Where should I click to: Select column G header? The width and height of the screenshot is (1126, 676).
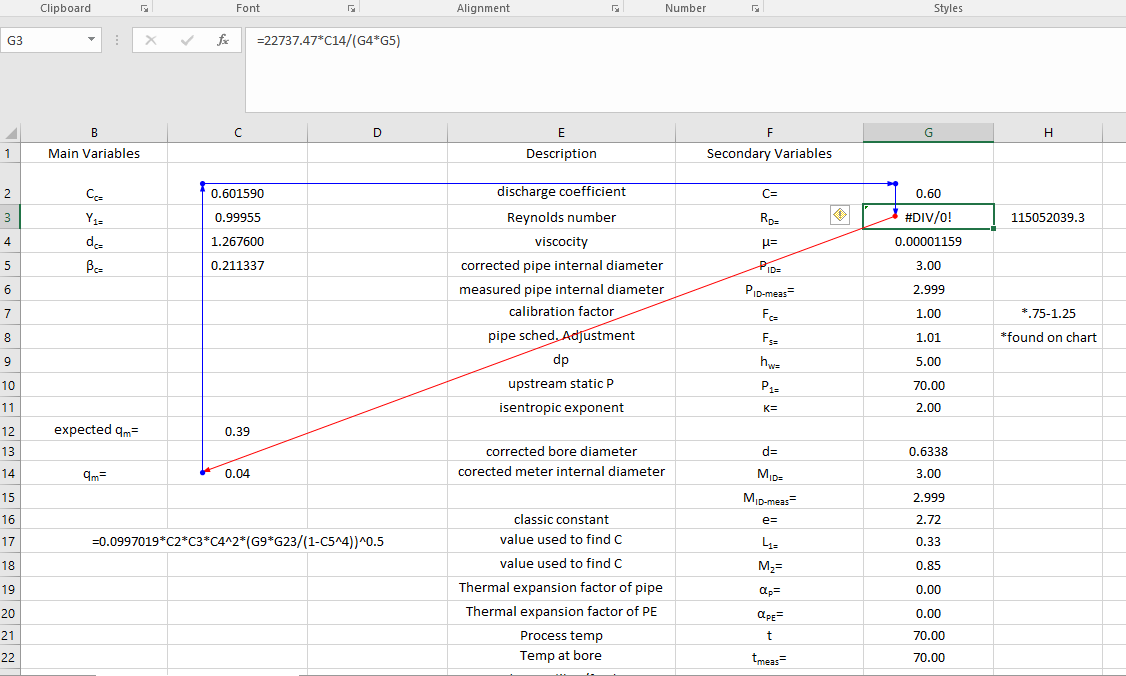929,133
